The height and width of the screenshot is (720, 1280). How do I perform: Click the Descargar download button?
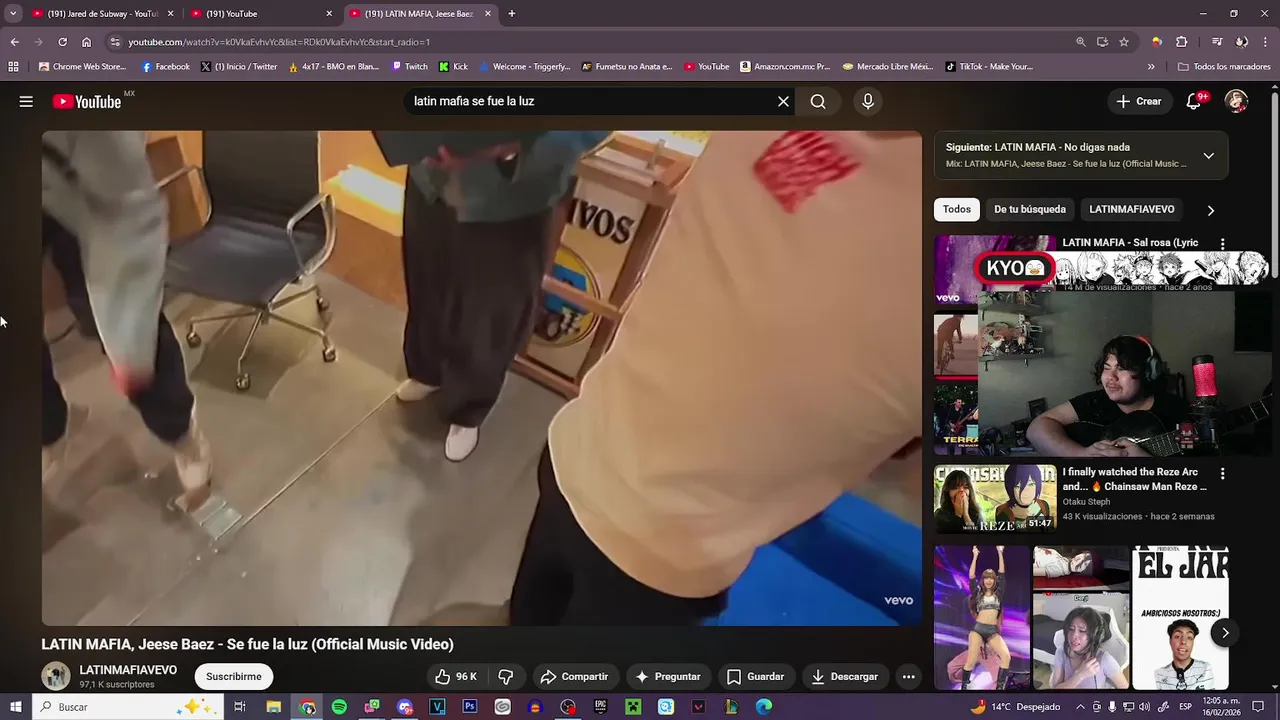point(844,677)
